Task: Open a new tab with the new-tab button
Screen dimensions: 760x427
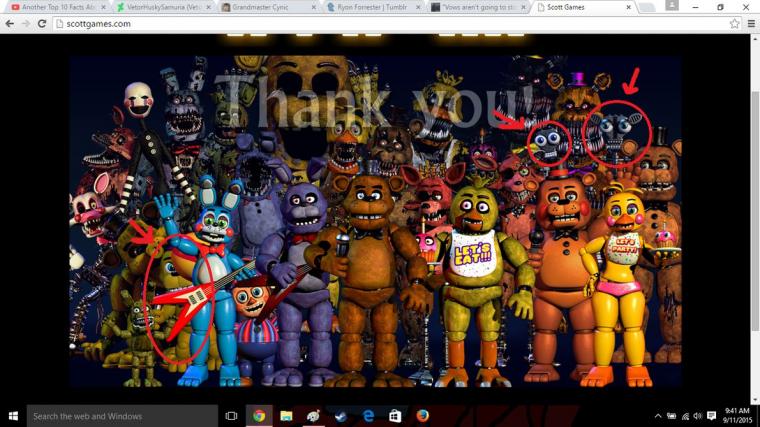Action: (x=646, y=7)
